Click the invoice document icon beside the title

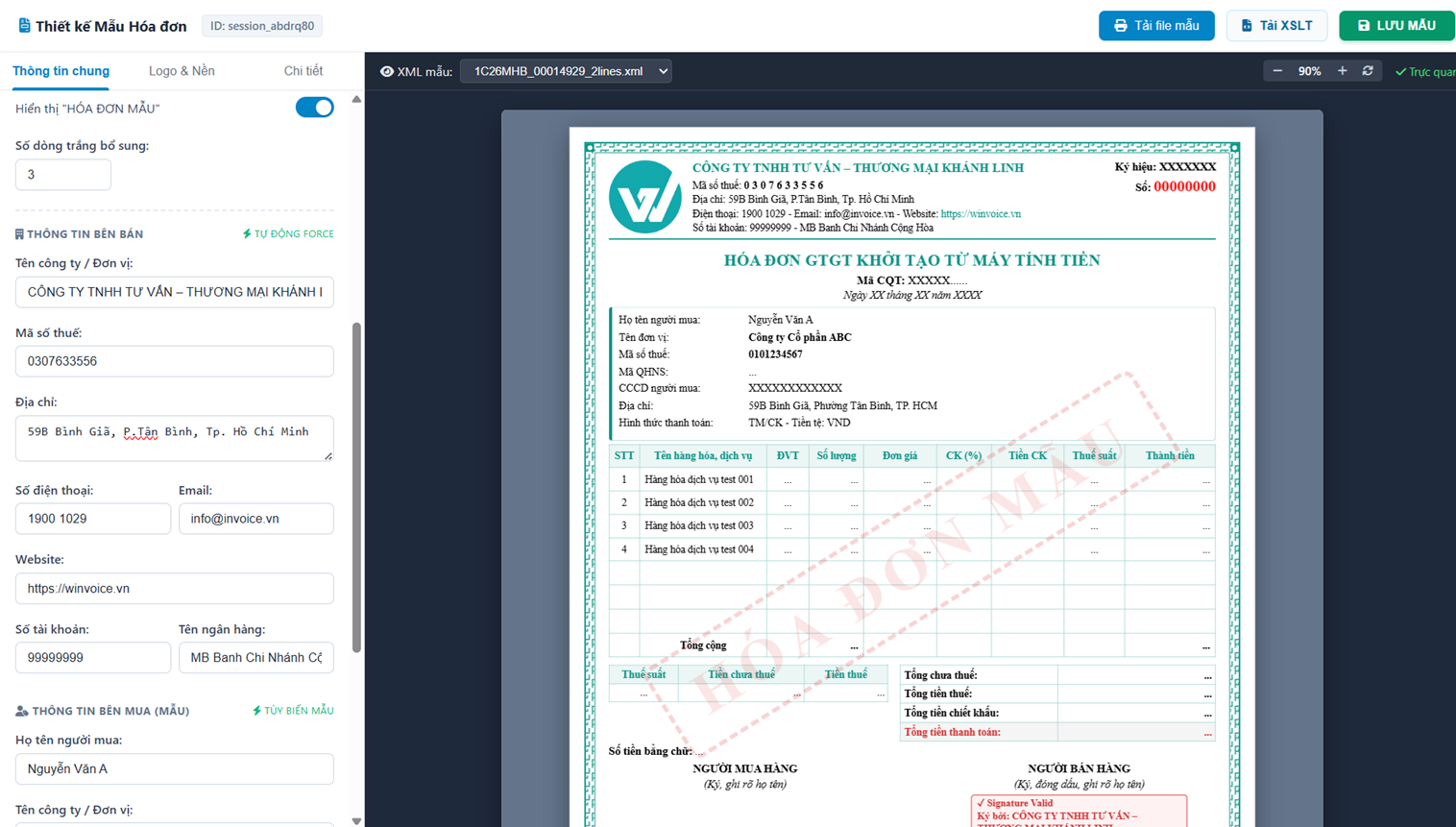24,26
